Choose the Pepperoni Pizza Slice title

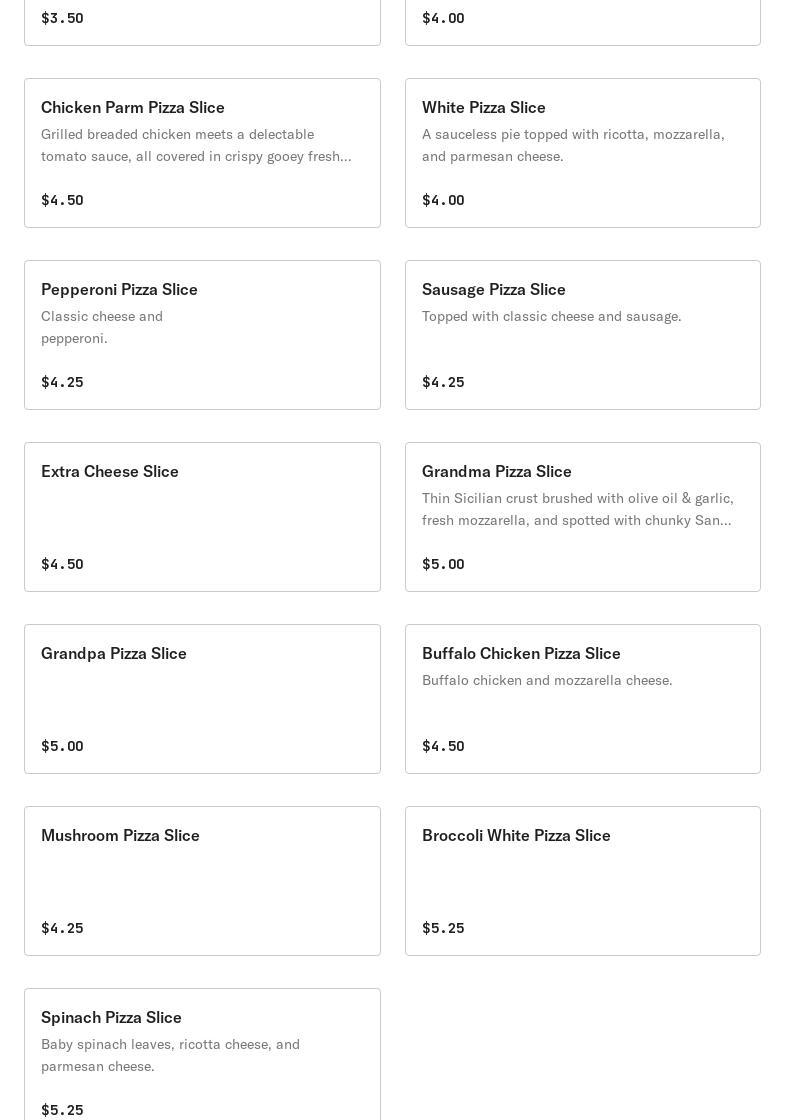pos(119,289)
